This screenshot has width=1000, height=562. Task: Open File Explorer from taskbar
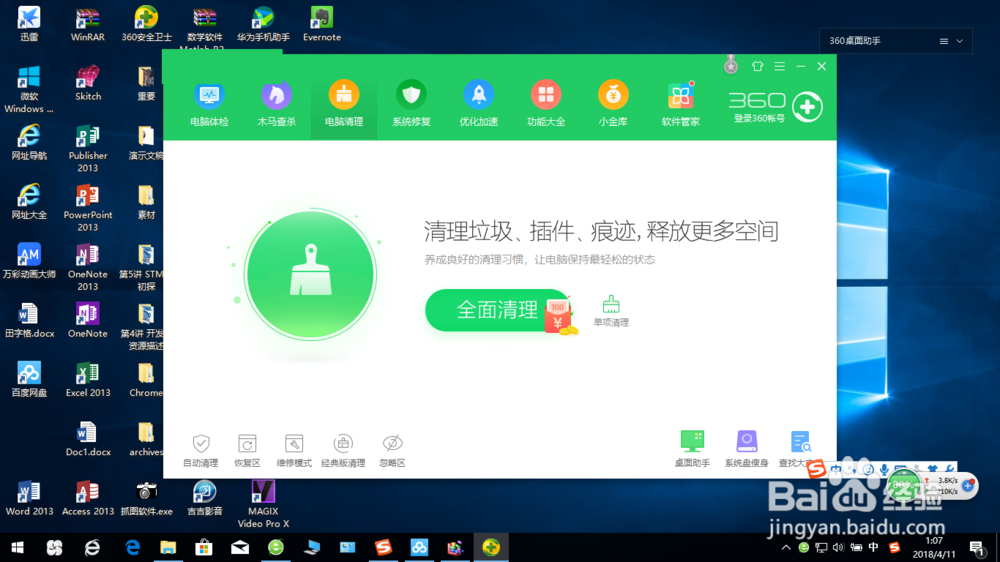pyautogui.click(x=168, y=547)
